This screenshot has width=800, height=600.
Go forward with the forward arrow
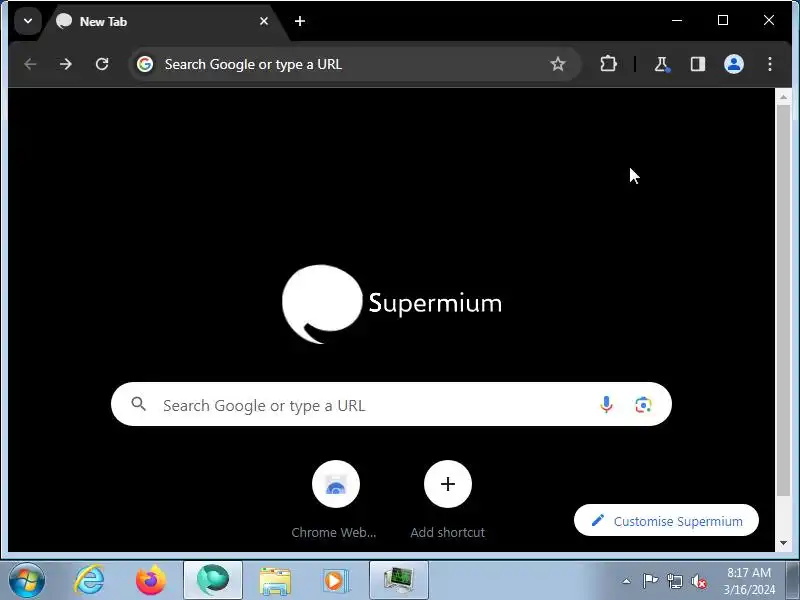66,64
